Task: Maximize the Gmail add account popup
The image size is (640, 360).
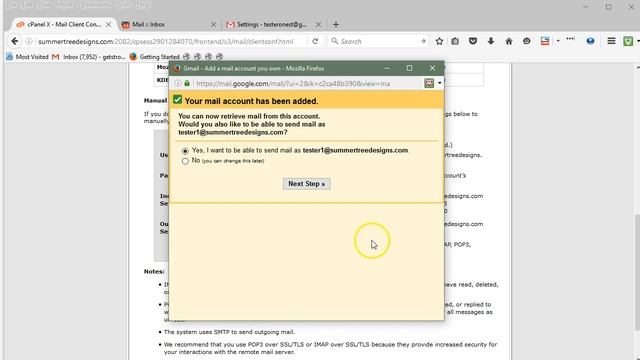Action: click(x=409, y=68)
